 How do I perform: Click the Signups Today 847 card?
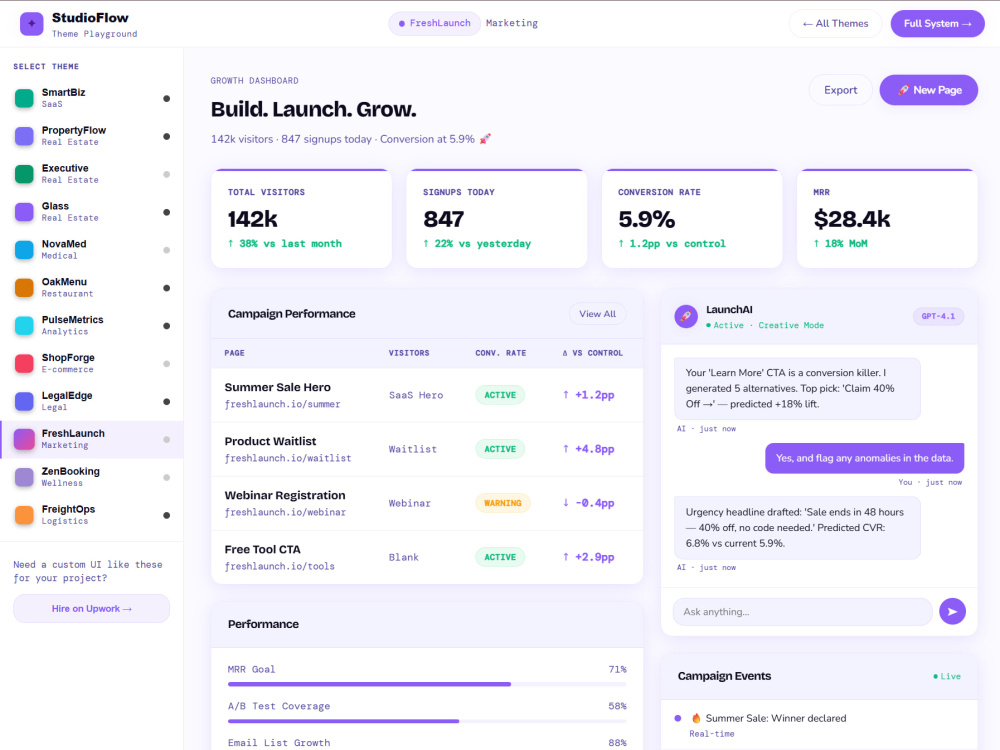[x=496, y=219]
